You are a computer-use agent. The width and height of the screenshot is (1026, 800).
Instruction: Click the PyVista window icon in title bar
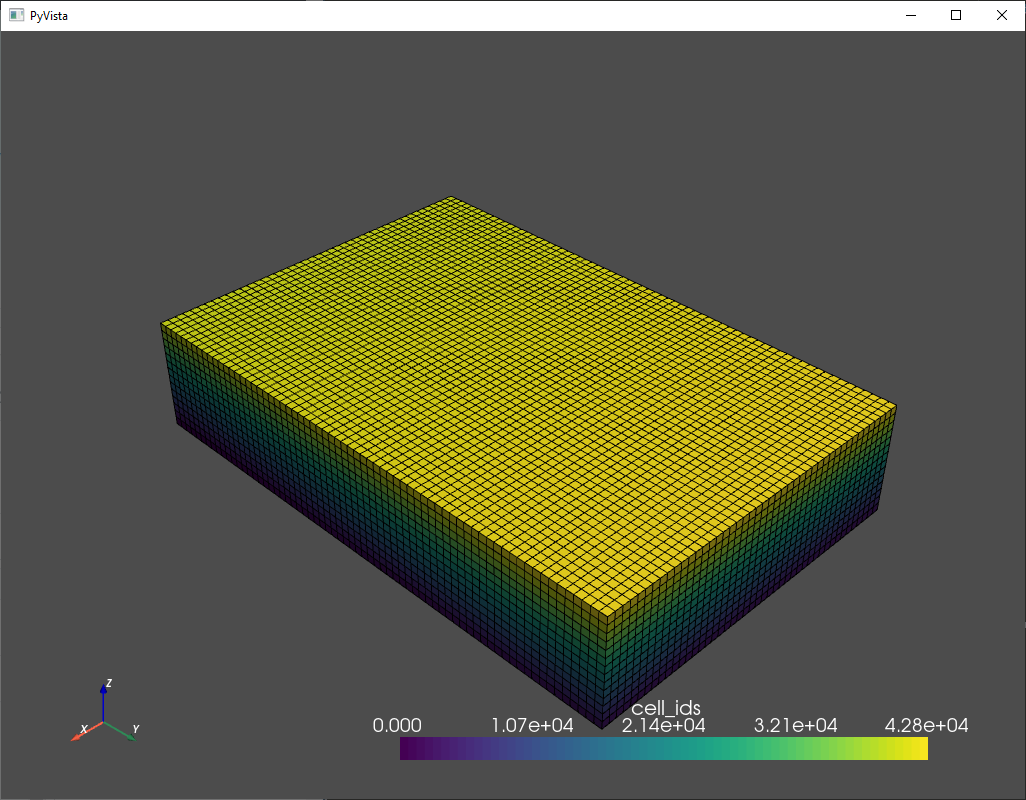(x=16, y=15)
